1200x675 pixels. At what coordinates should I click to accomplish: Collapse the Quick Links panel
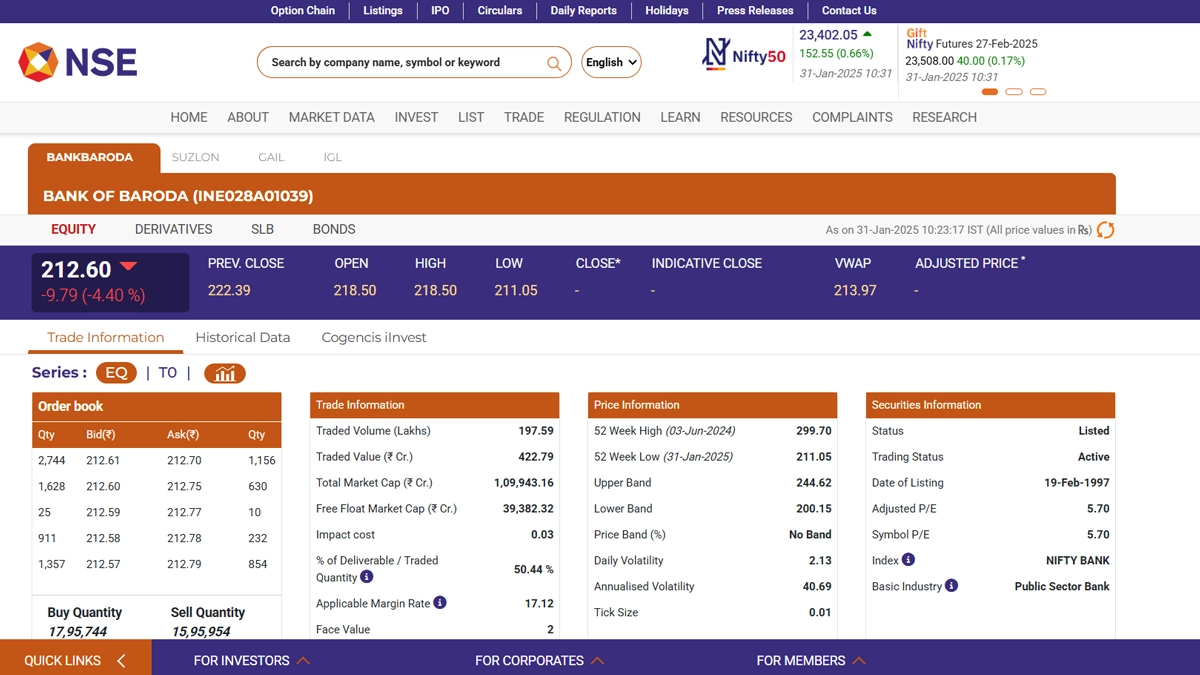pyautogui.click(x=121, y=660)
